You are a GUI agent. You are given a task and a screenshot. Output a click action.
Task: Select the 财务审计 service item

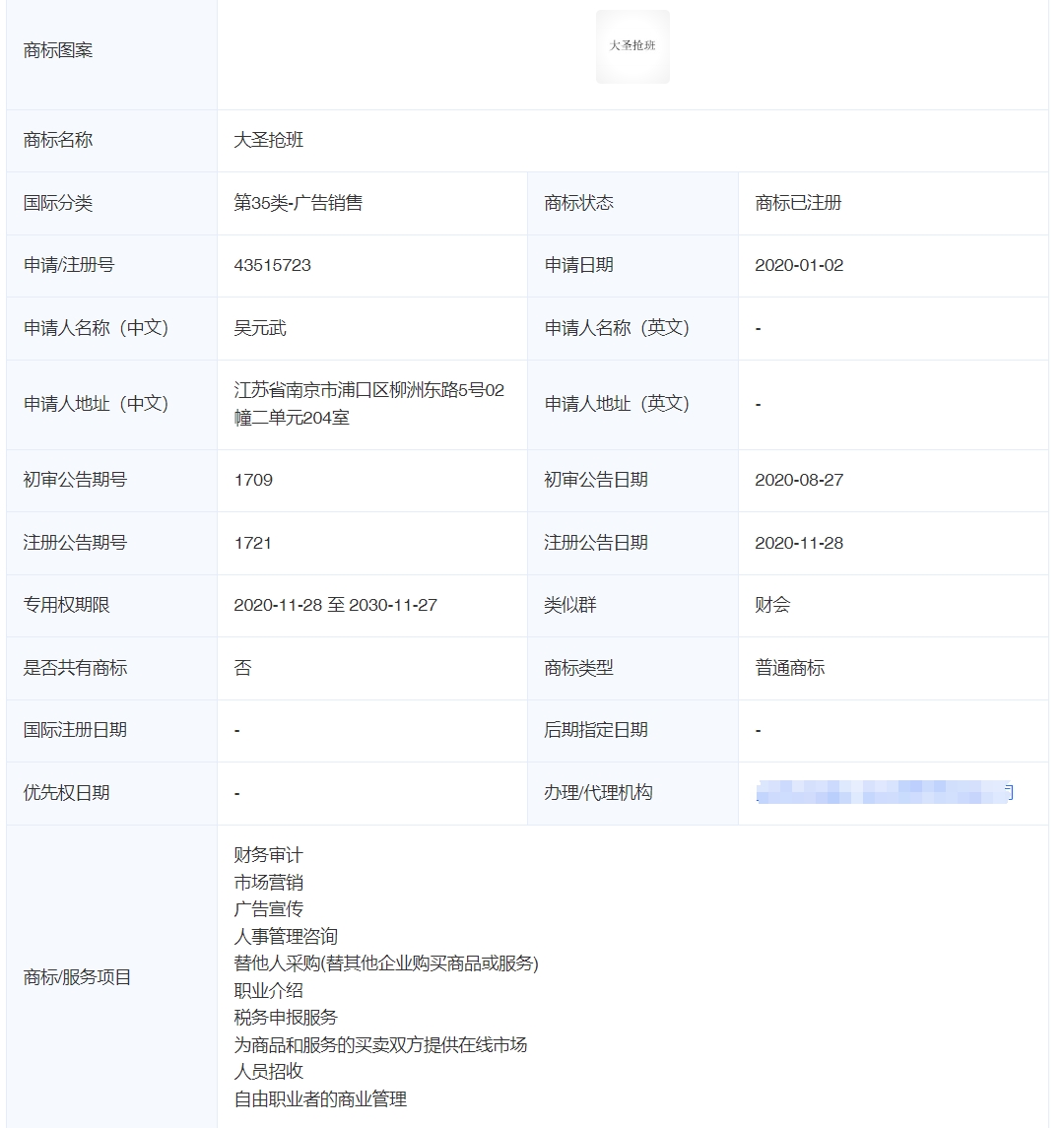(x=266, y=855)
